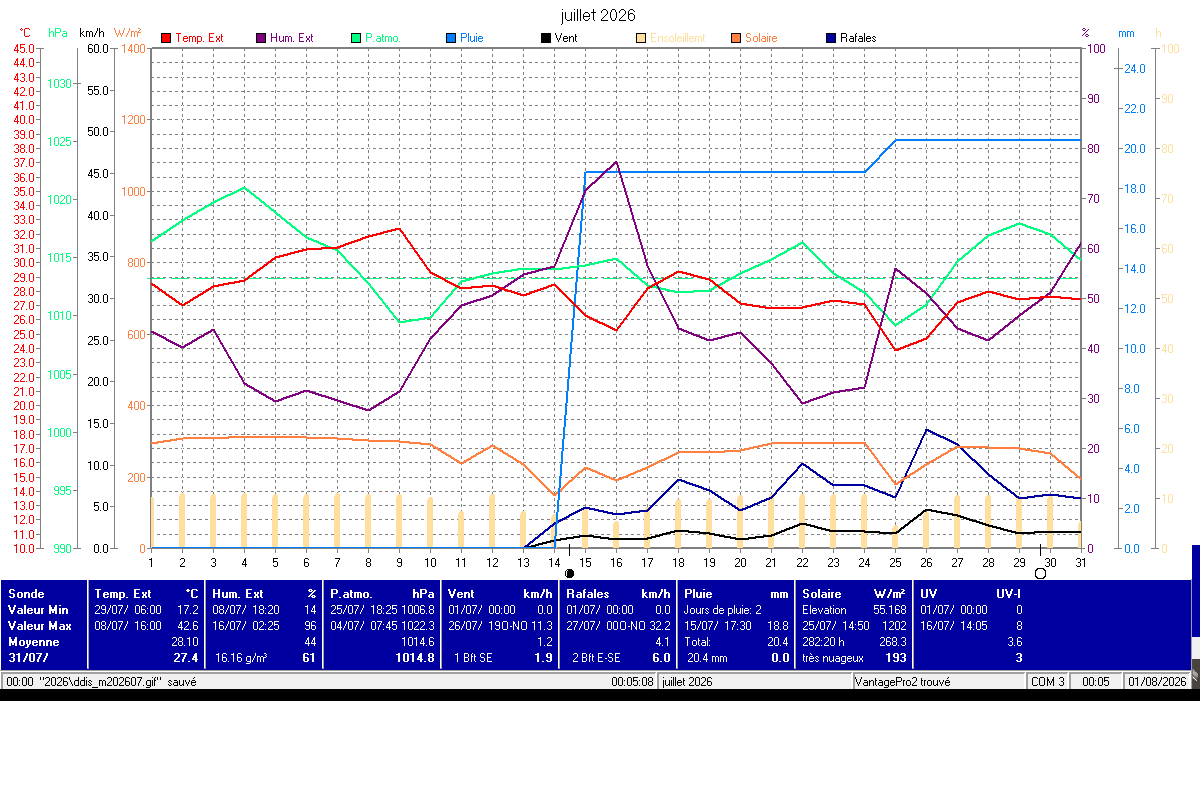Click the UV column header in table
The width and height of the screenshot is (1200, 787).
[928, 593]
